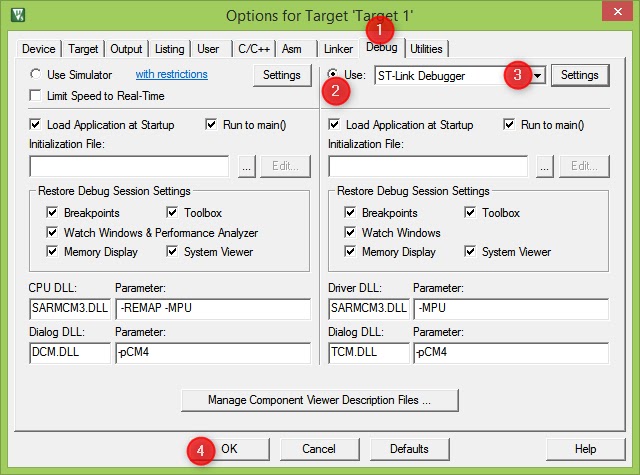Switch to the Linker tab
Viewport: 640px width, 475px height.
(x=338, y=49)
